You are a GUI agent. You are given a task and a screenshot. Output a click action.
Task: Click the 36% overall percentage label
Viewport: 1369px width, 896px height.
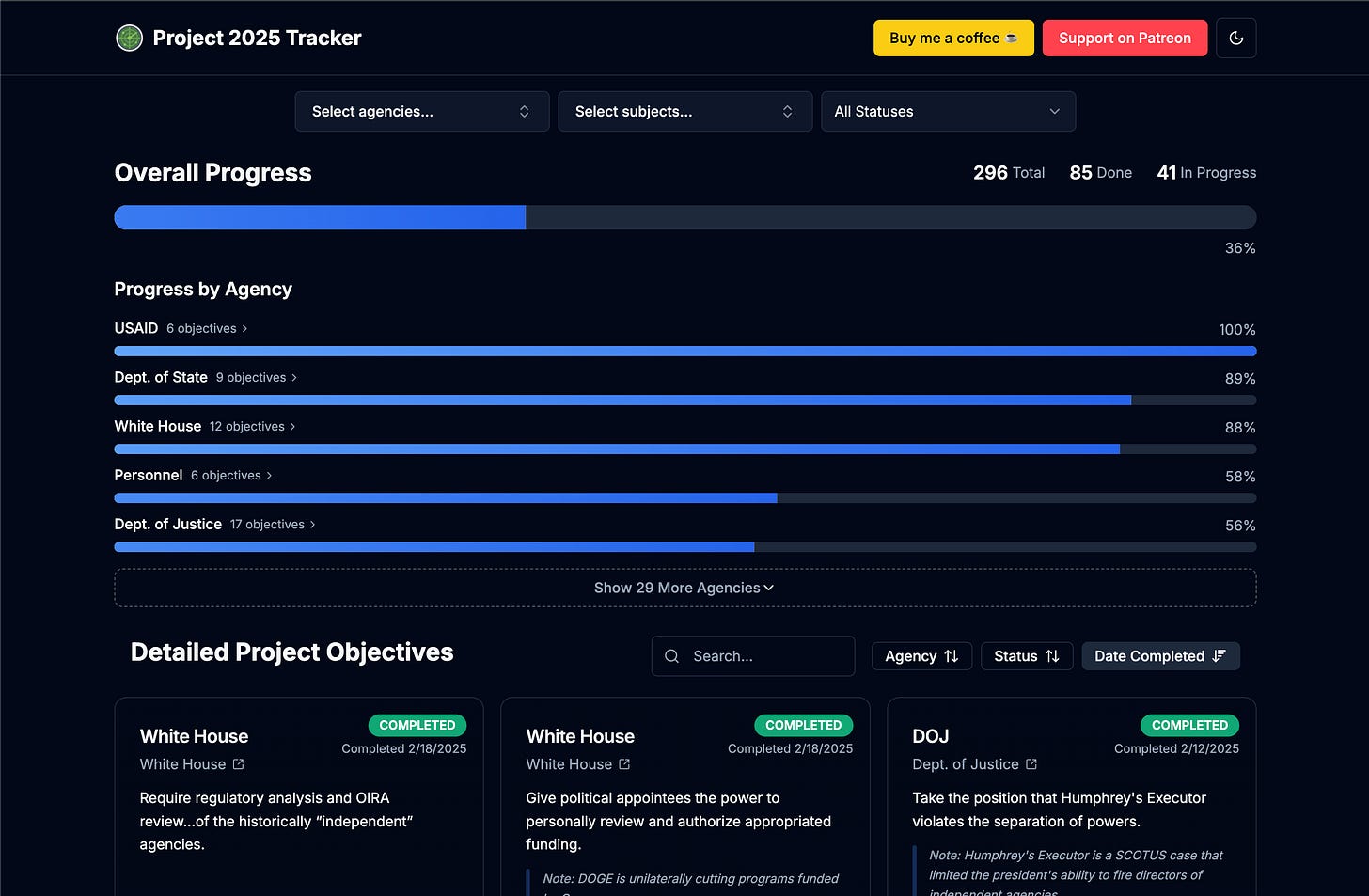point(1240,248)
